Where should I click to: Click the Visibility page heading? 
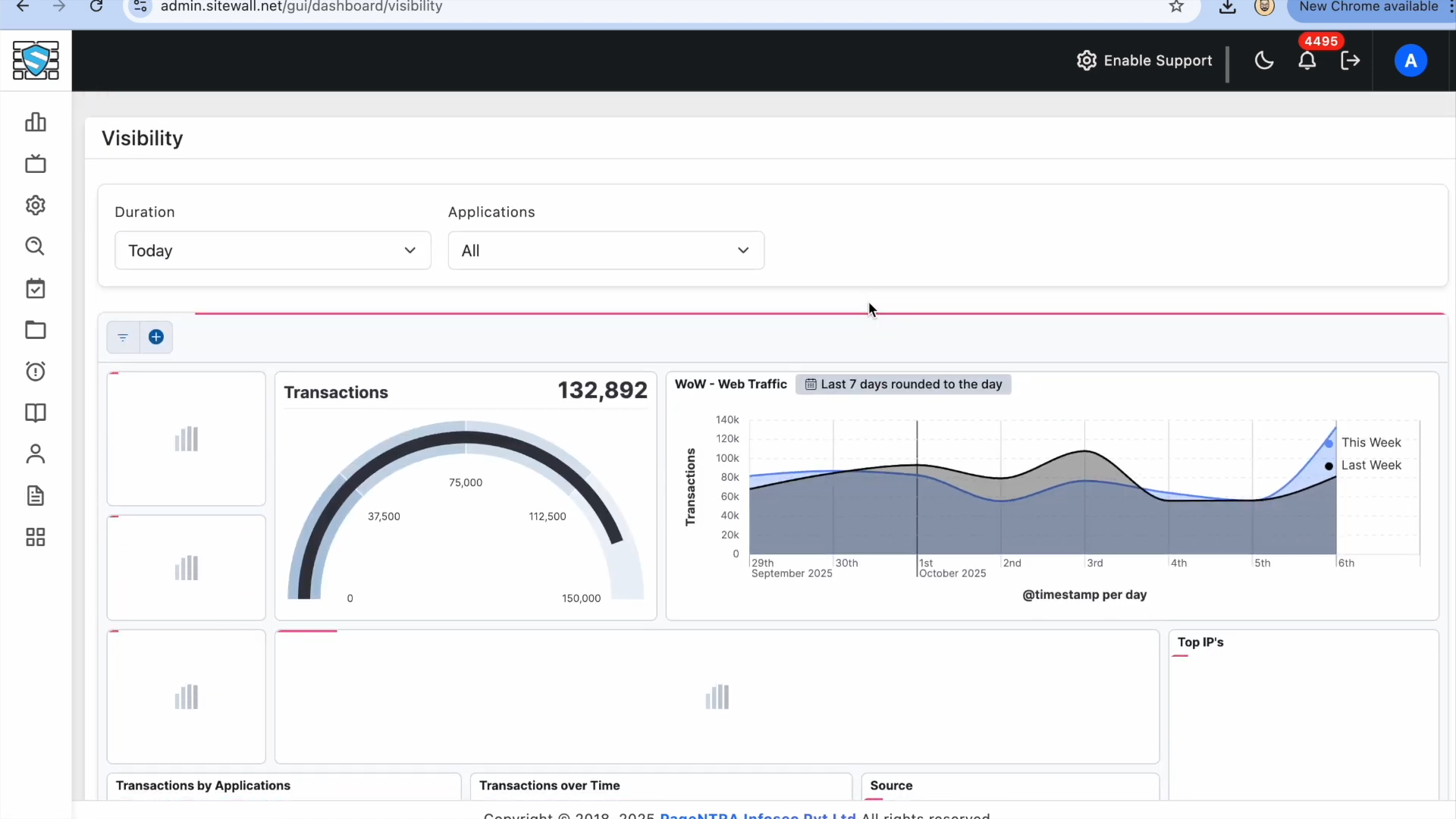pos(143,138)
